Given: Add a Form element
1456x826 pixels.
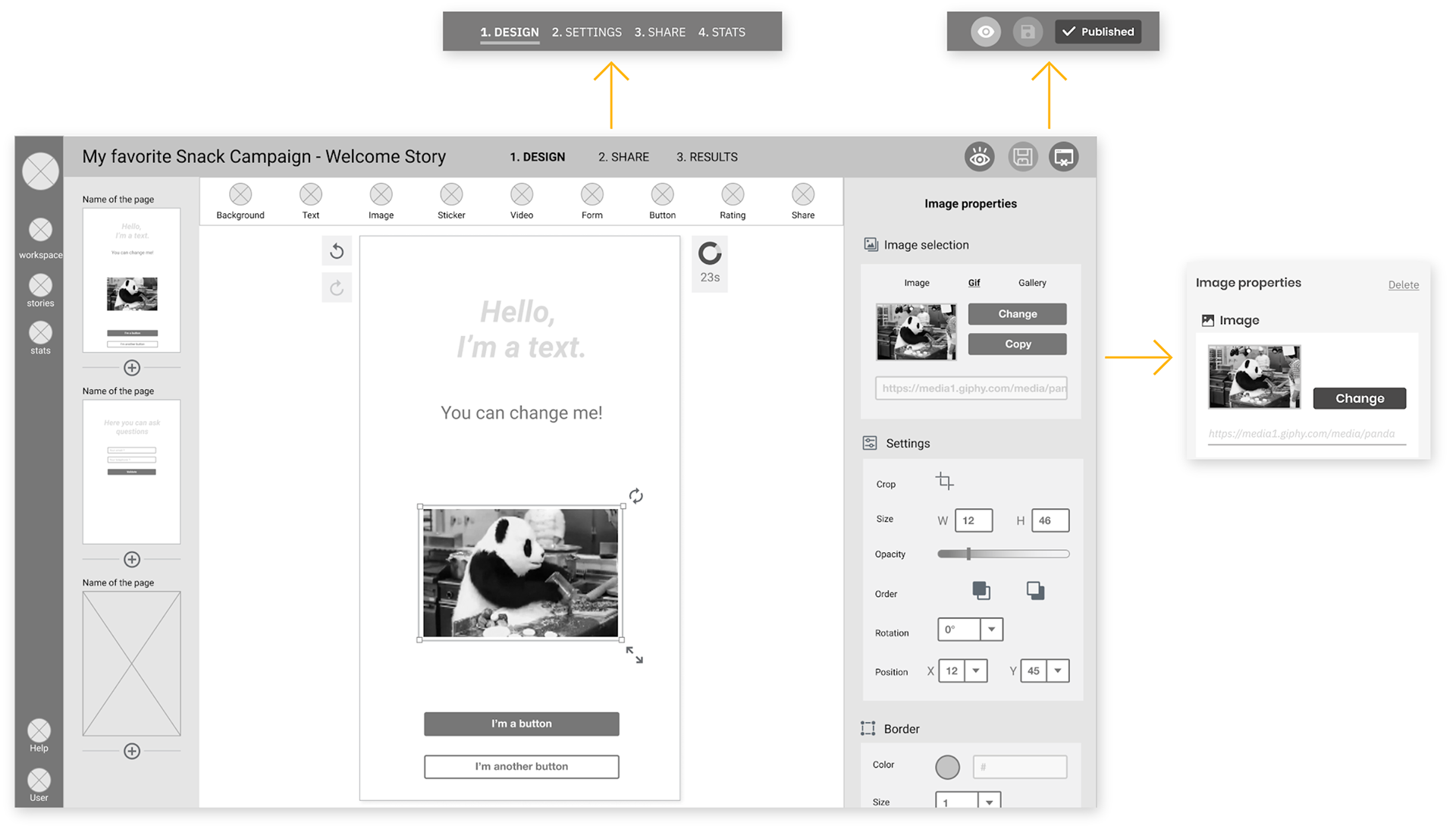Looking at the screenshot, I should [x=592, y=201].
